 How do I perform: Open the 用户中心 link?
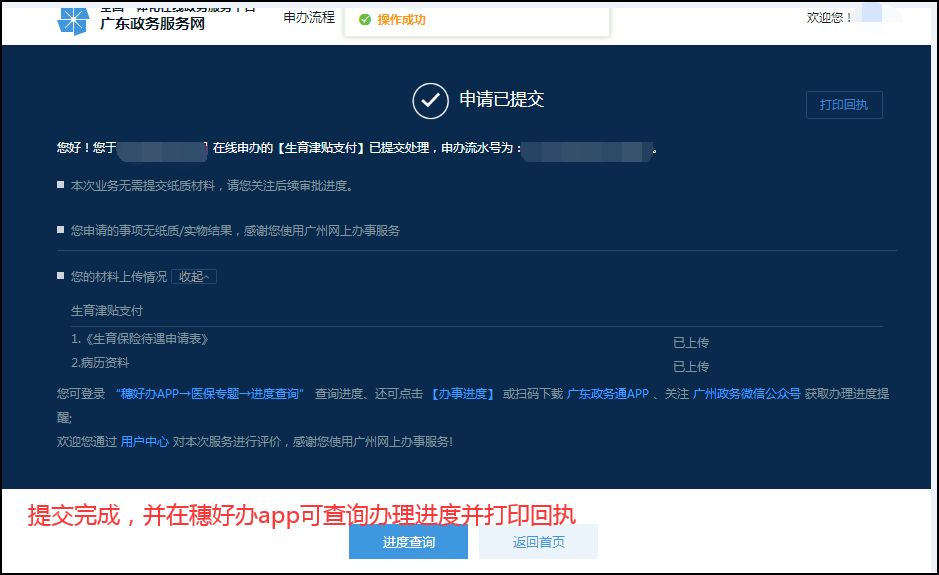coord(144,441)
